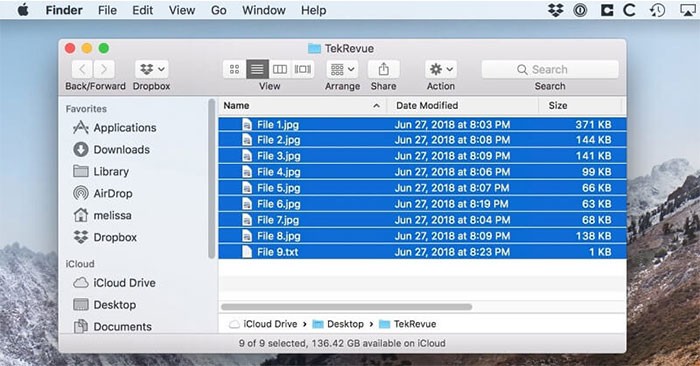Screen dimensions: 700x366
Task: Open Applications in the sidebar
Action: pyautogui.click(x=114, y=128)
